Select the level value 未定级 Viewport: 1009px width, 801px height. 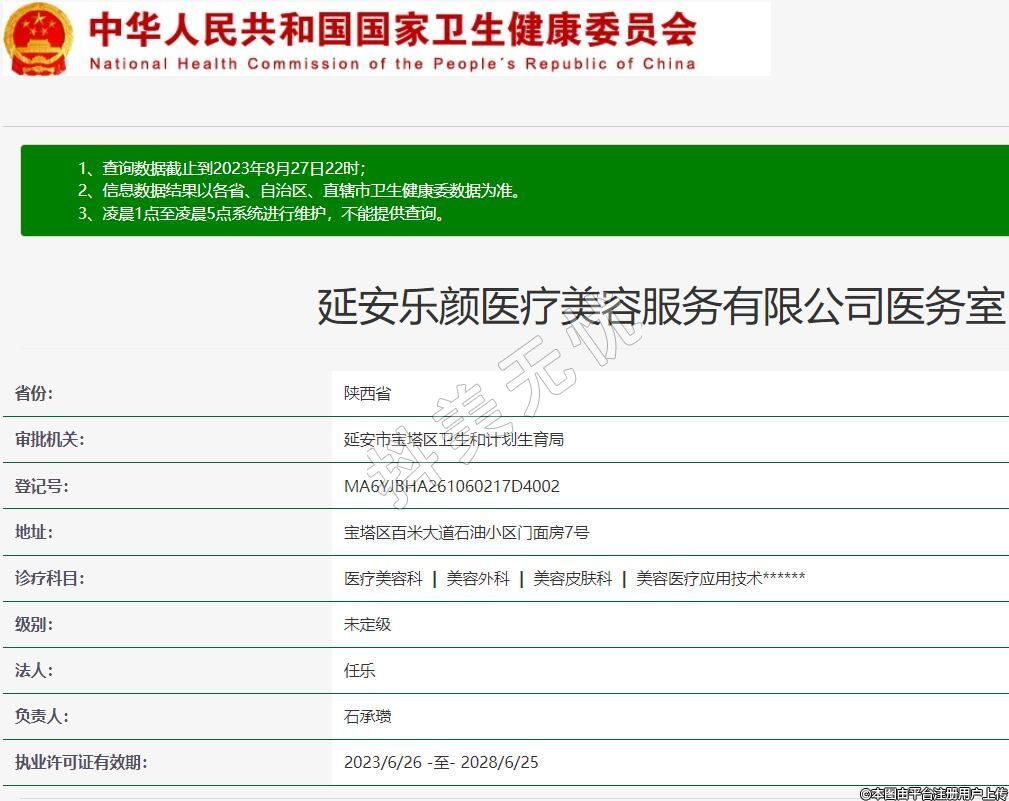point(367,624)
